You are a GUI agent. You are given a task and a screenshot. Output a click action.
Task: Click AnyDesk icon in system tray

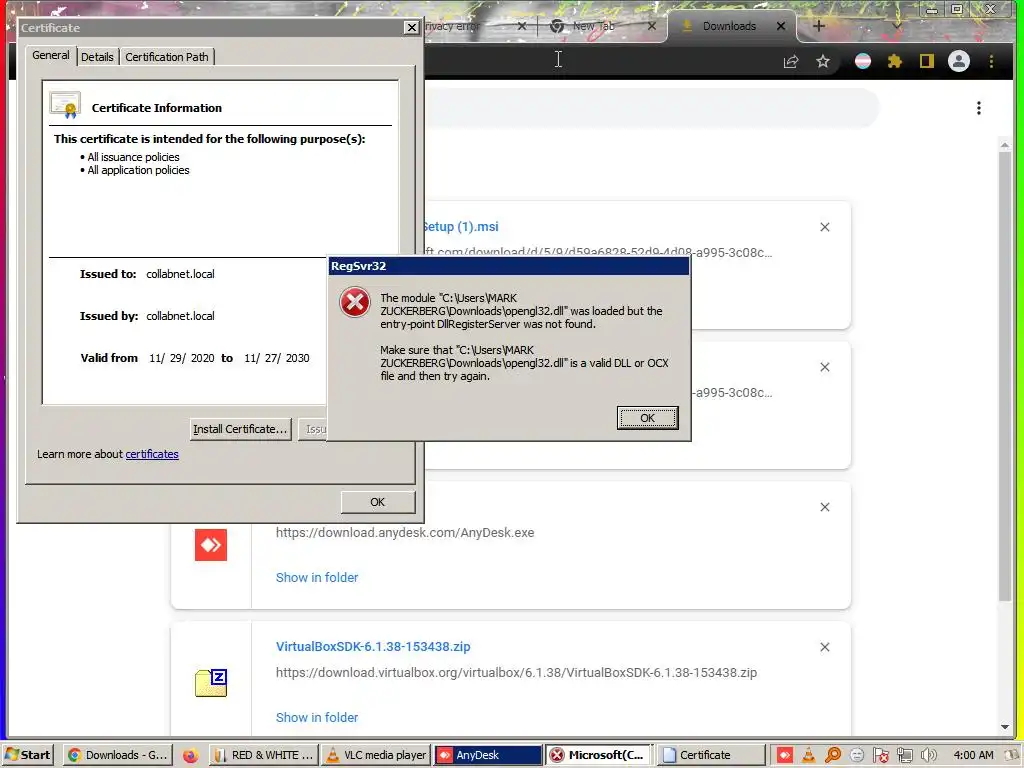784,756
